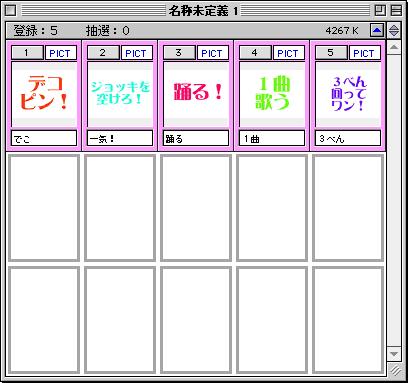Image resolution: width=408 pixels, height=383 pixels.
Task: Click the number 1 card button
Action: [x=27, y=53]
